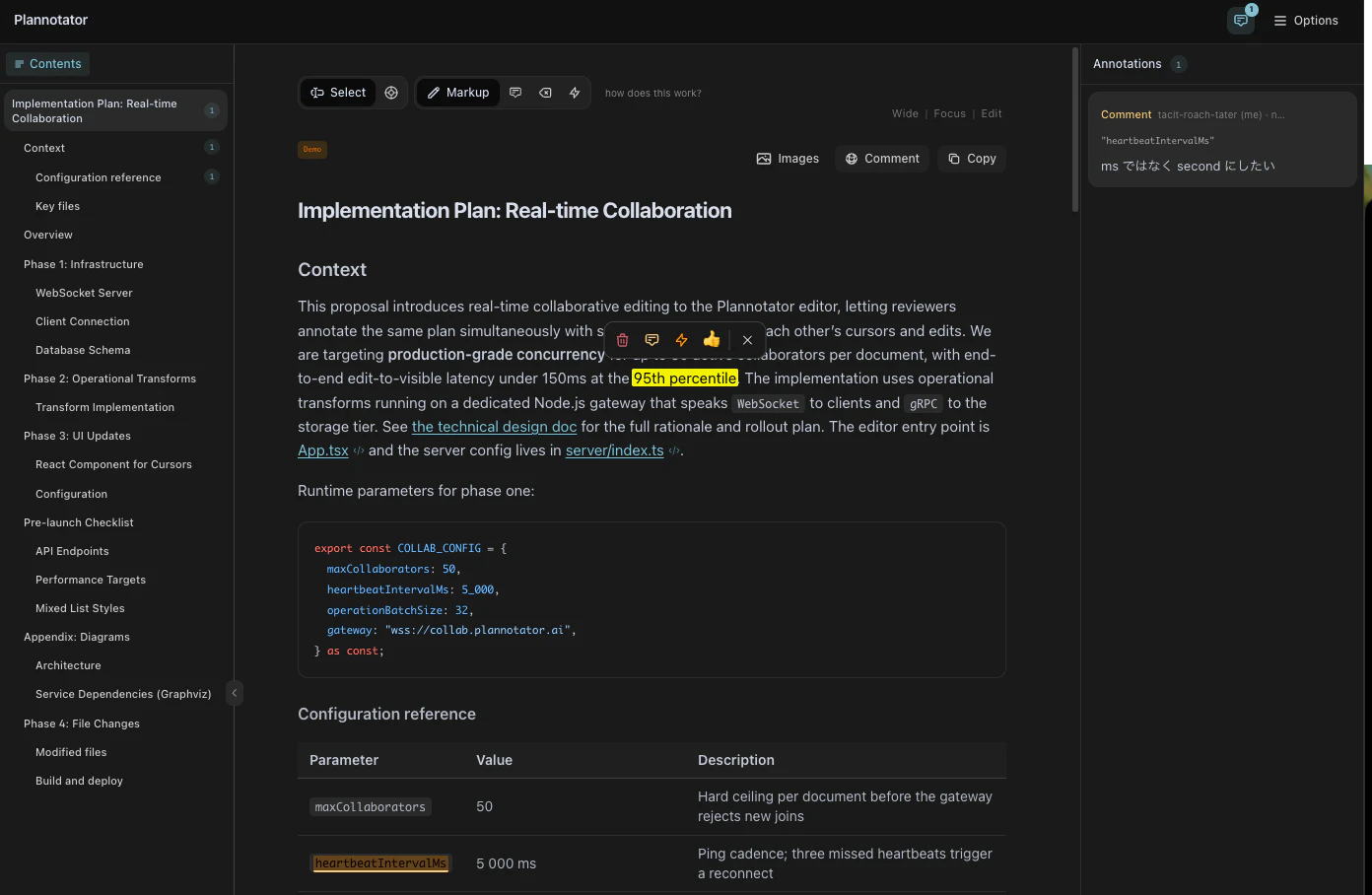Select the highlighted heartbeatIntervalMs table cell
The height and width of the screenshot is (895, 1372).
coord(380,863)
